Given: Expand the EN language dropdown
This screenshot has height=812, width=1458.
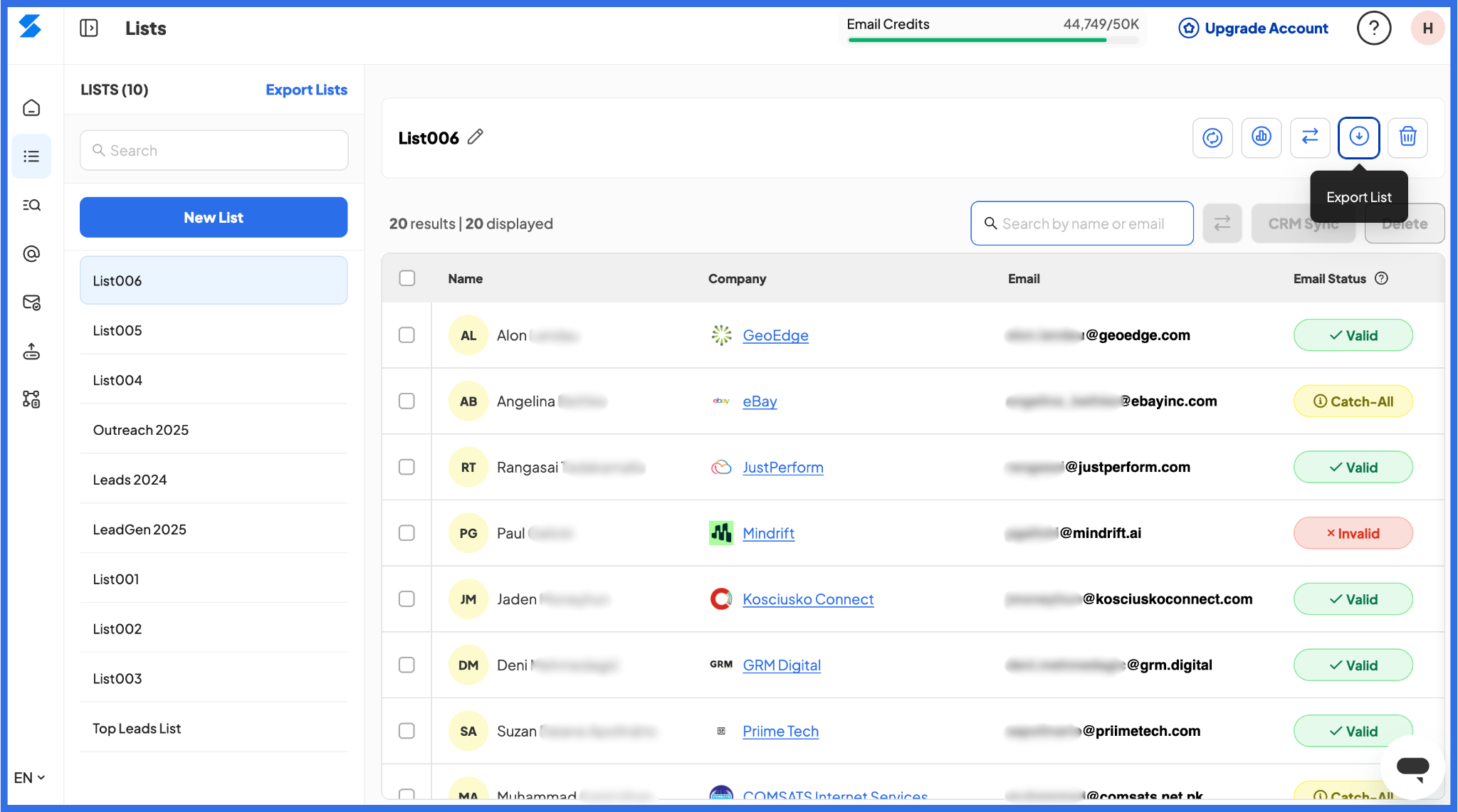Looking at the screenshot, I should click(30, 778).
